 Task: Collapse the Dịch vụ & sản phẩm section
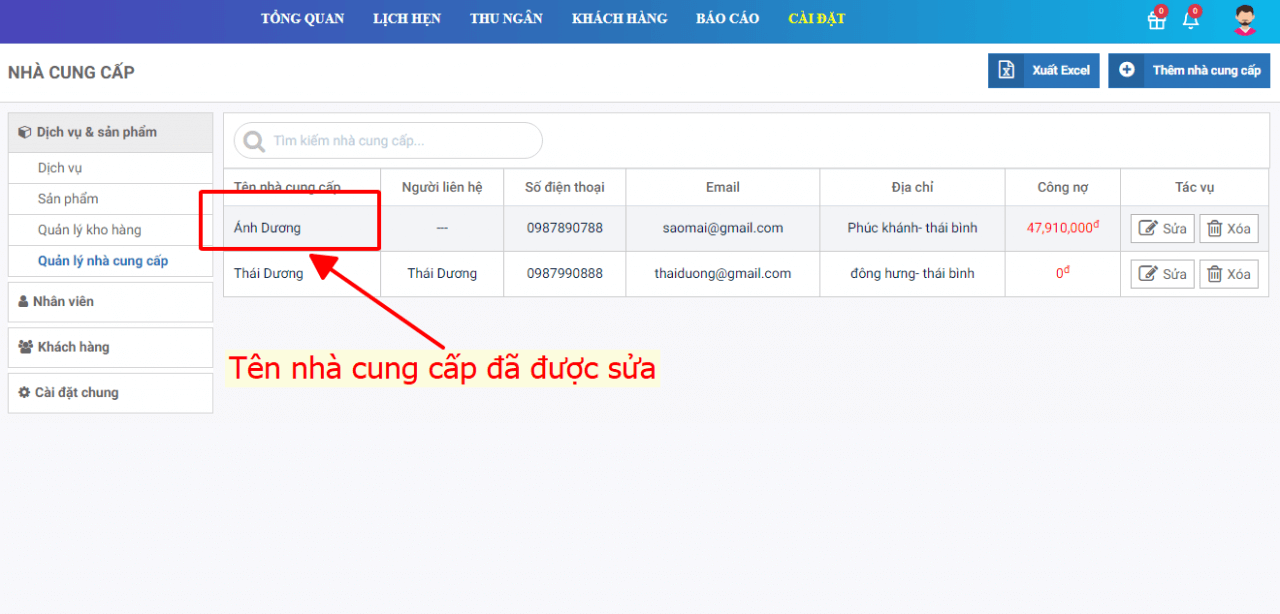pos(110,132)
